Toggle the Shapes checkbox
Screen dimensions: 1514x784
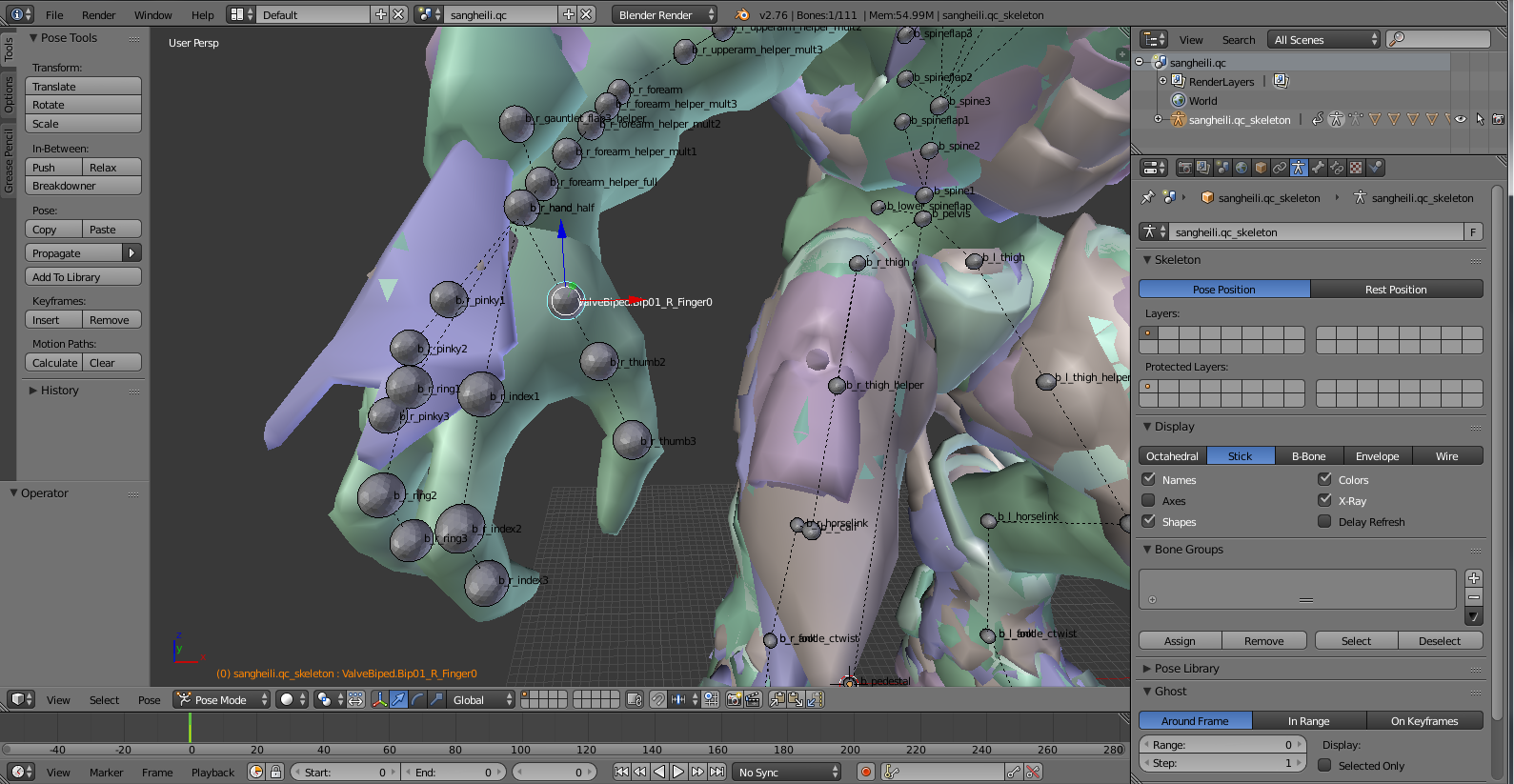[1149, 521]
